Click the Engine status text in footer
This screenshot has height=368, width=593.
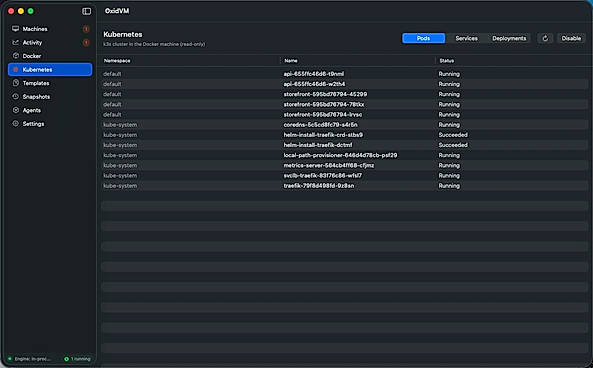coord(33,359)
